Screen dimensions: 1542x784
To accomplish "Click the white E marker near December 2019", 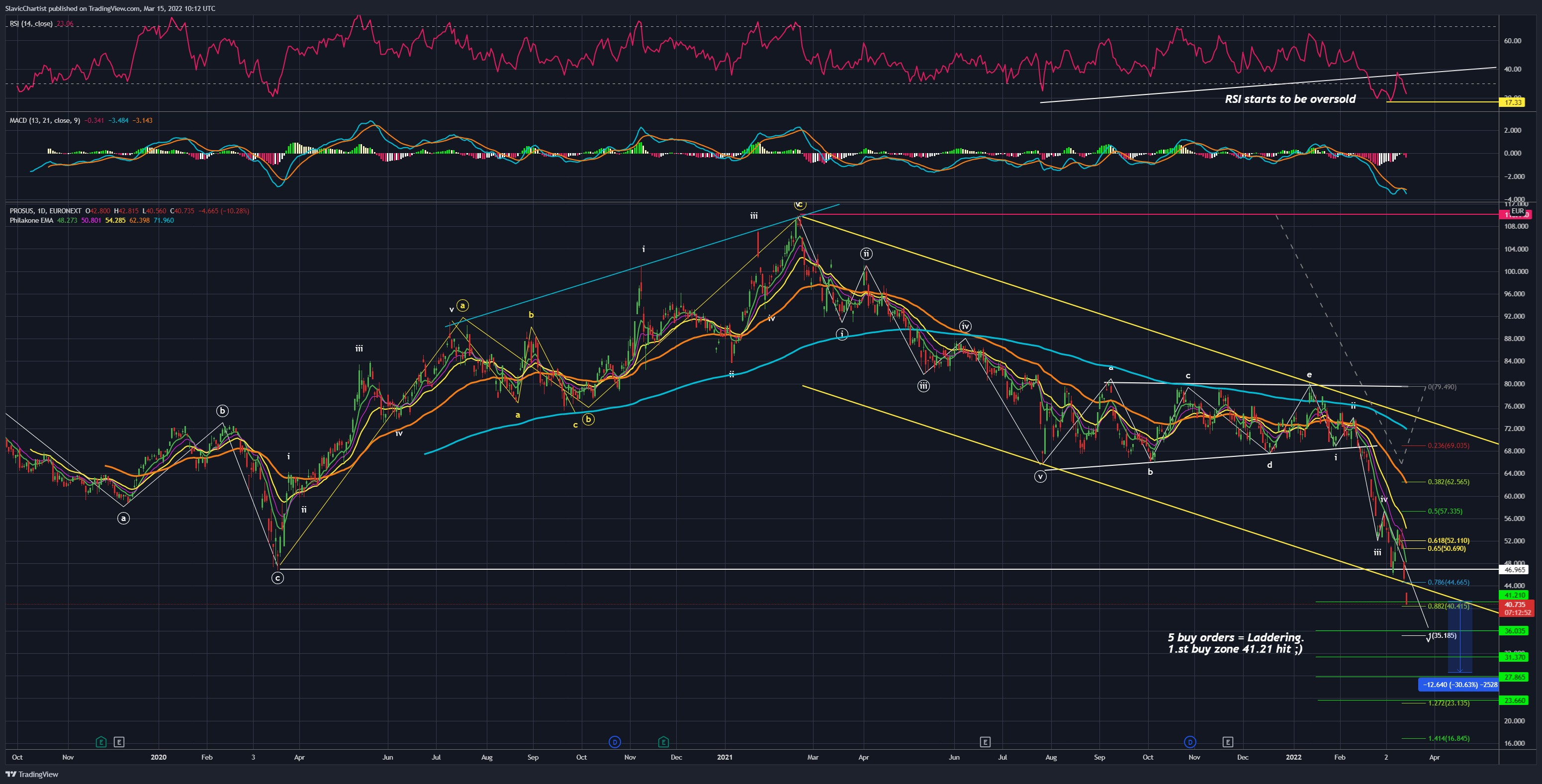I will [119, 742].
